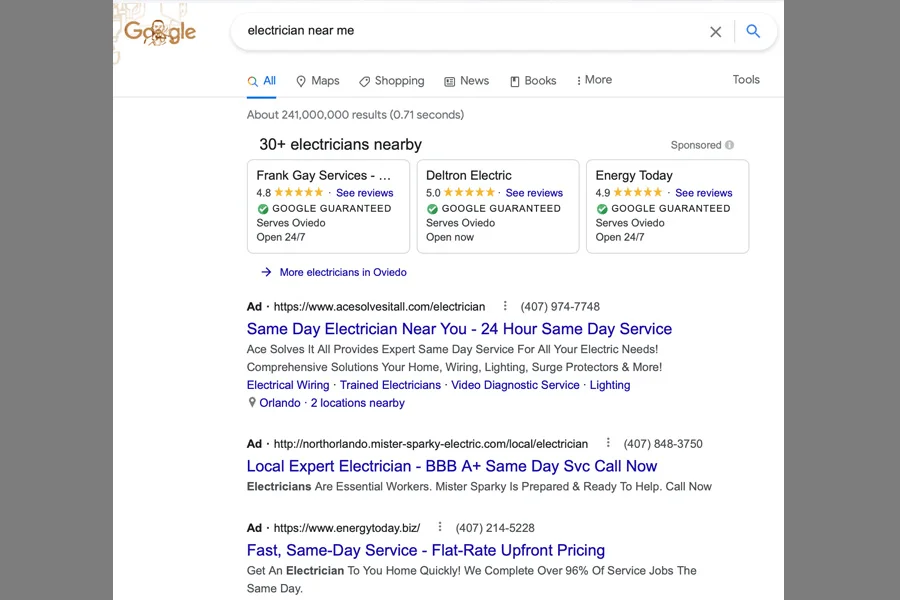
Task: Open the Energy Today card title
Action: (634, 175)
